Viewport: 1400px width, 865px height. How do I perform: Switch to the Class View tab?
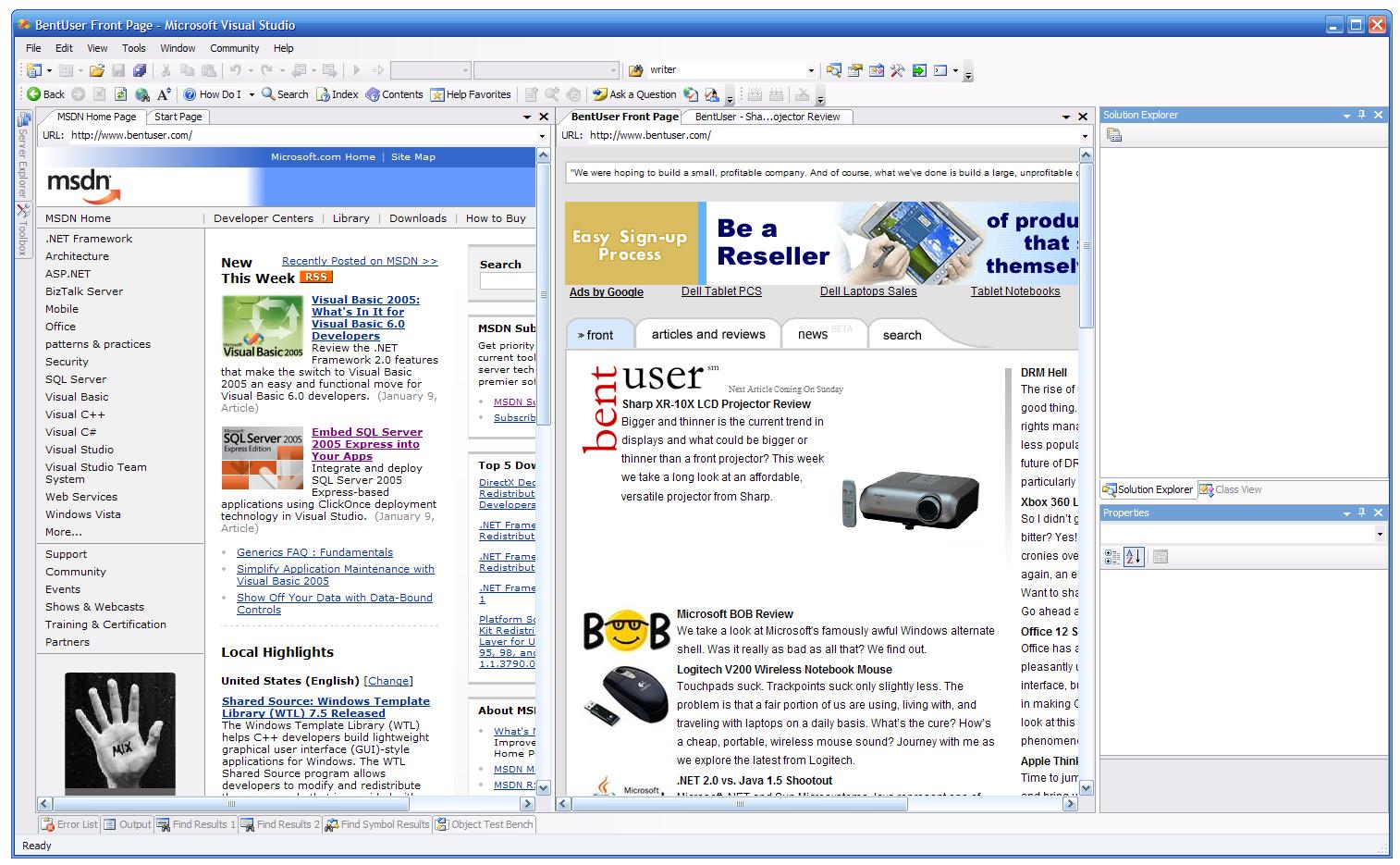pos(1231,489)
